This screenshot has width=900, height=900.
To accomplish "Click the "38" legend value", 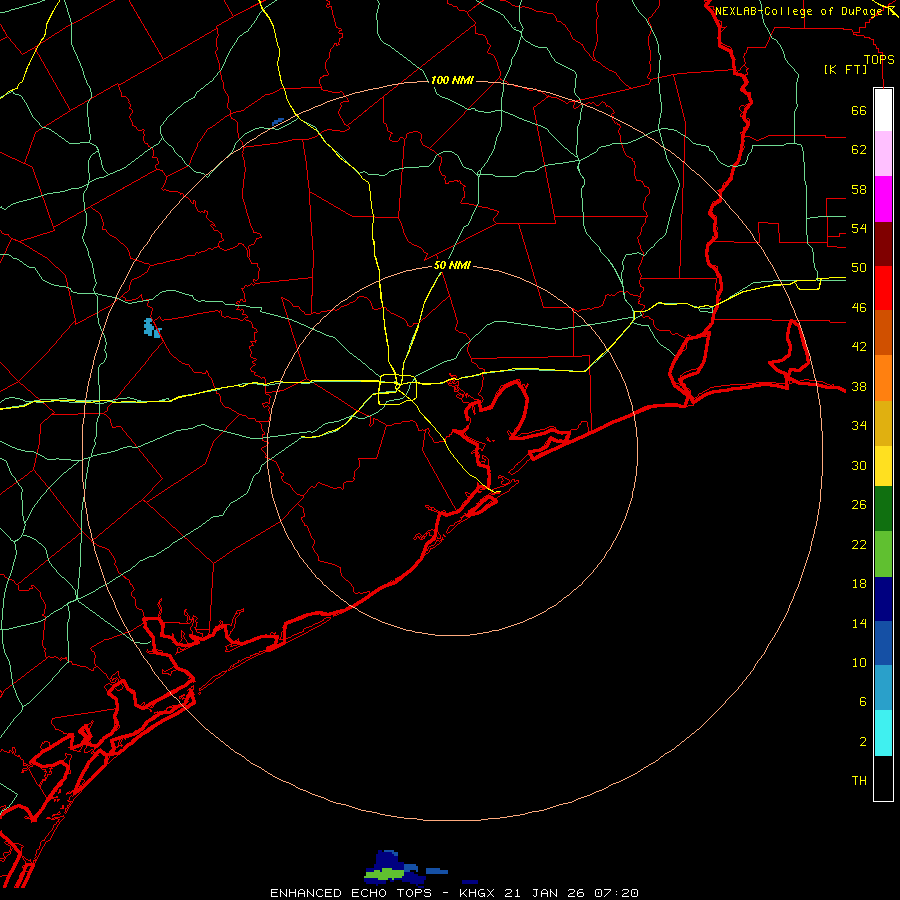I will point(859,387).
